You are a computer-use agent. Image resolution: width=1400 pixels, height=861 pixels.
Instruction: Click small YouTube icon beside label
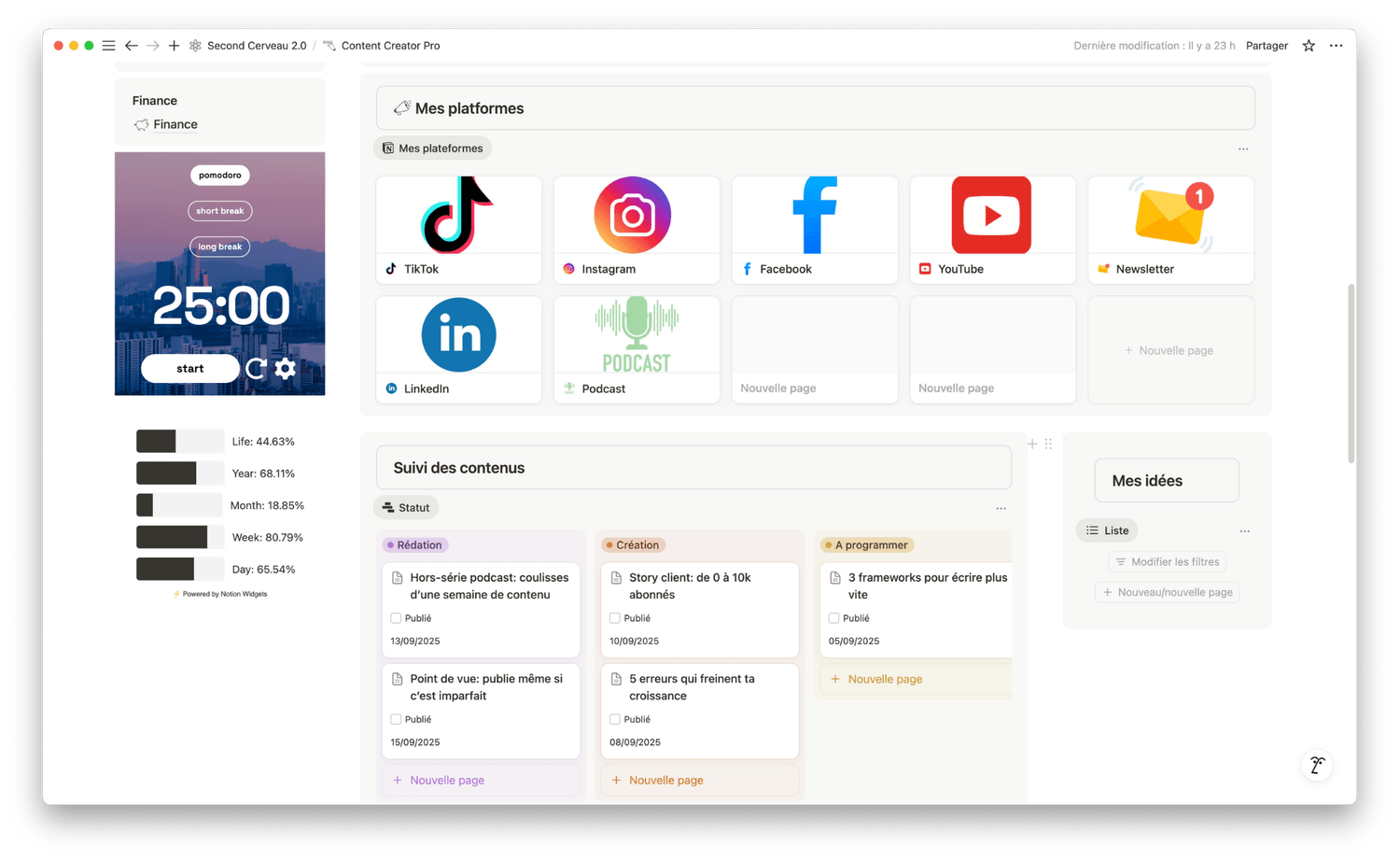point(925,269)
